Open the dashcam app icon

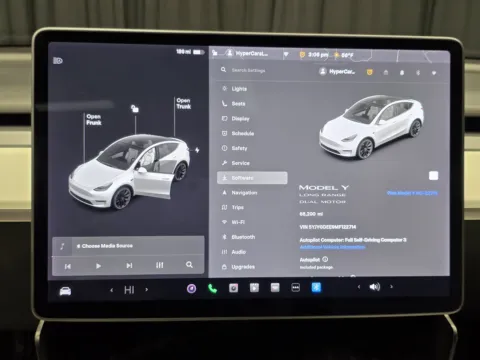click(x=233, y=288)
